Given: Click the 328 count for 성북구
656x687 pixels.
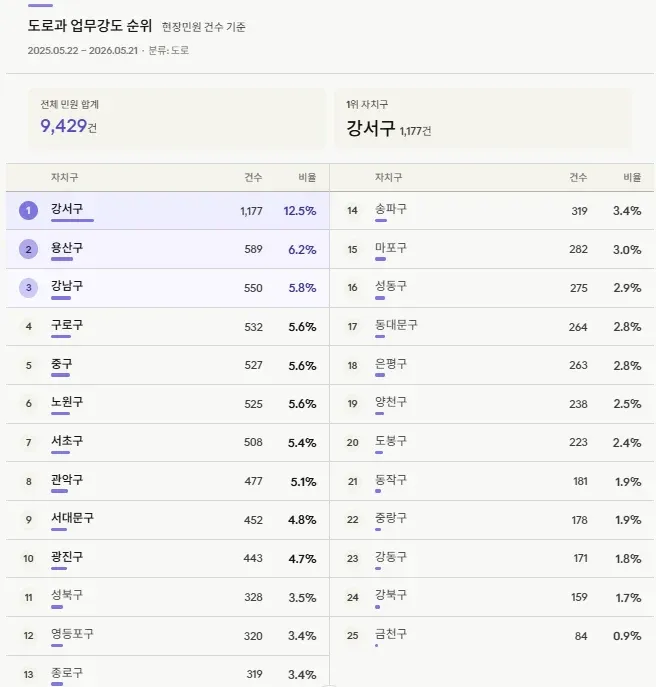Looking at the screenshot, I should click(253, 597).
